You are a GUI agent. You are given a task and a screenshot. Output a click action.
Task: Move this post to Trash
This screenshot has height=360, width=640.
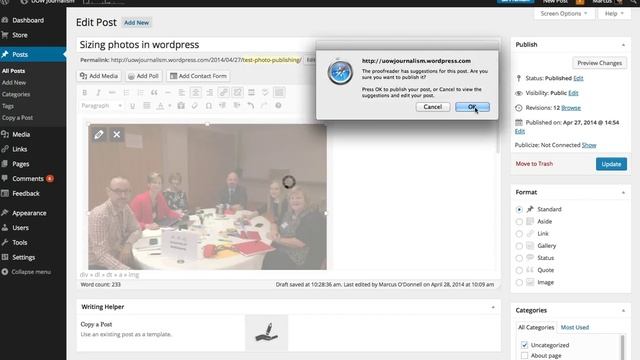(534, 164)
